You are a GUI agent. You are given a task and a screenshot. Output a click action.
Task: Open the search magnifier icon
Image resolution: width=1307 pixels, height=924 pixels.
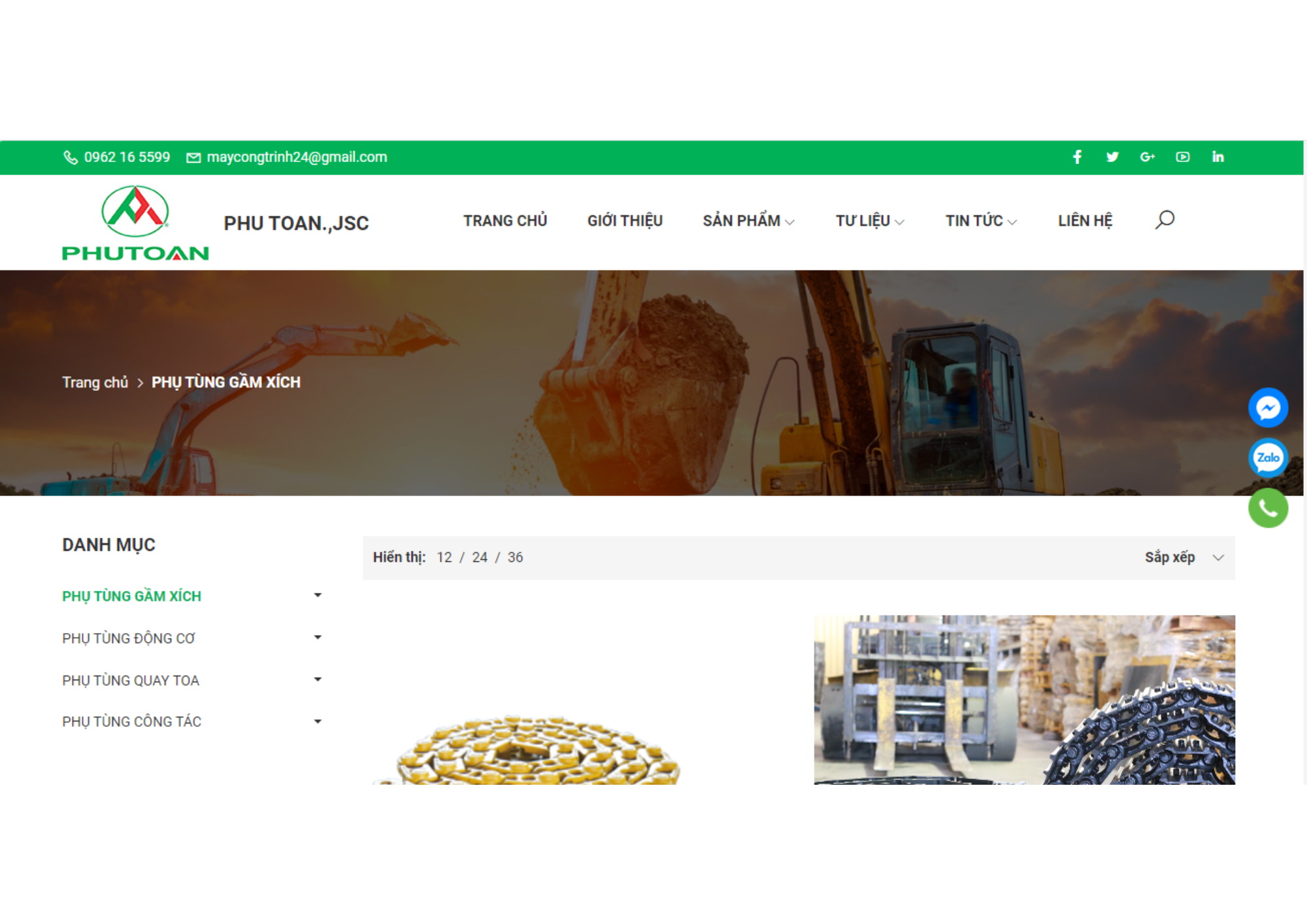(x=1165, y=220)
